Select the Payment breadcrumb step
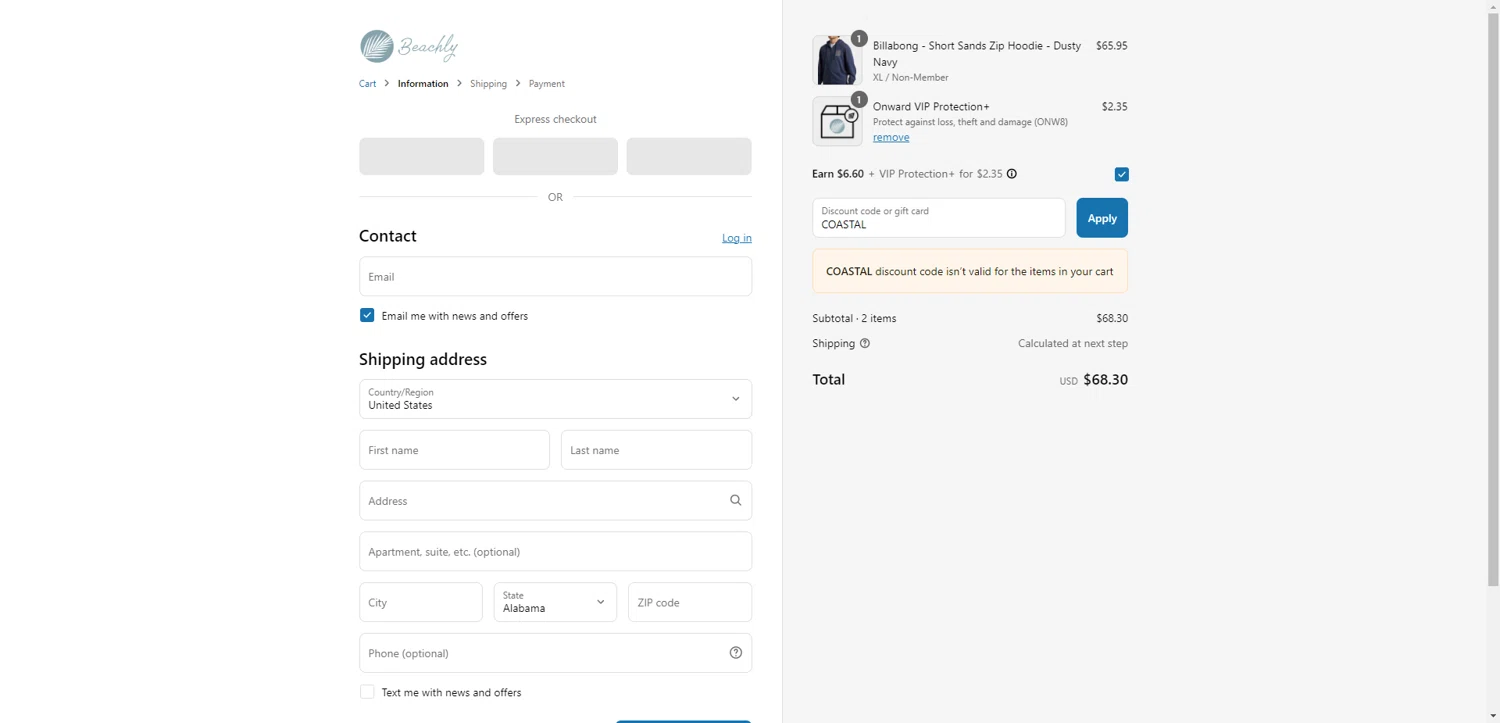1500x723 pixels. (547, 84)
